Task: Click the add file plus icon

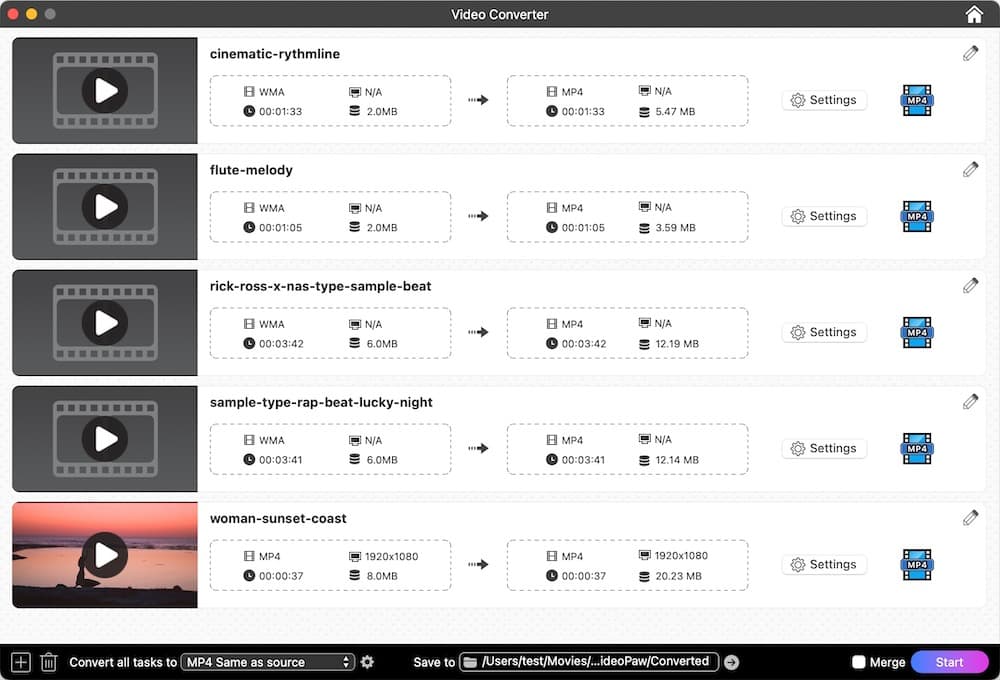Action: pyautogui.click(x=20, y=662)
